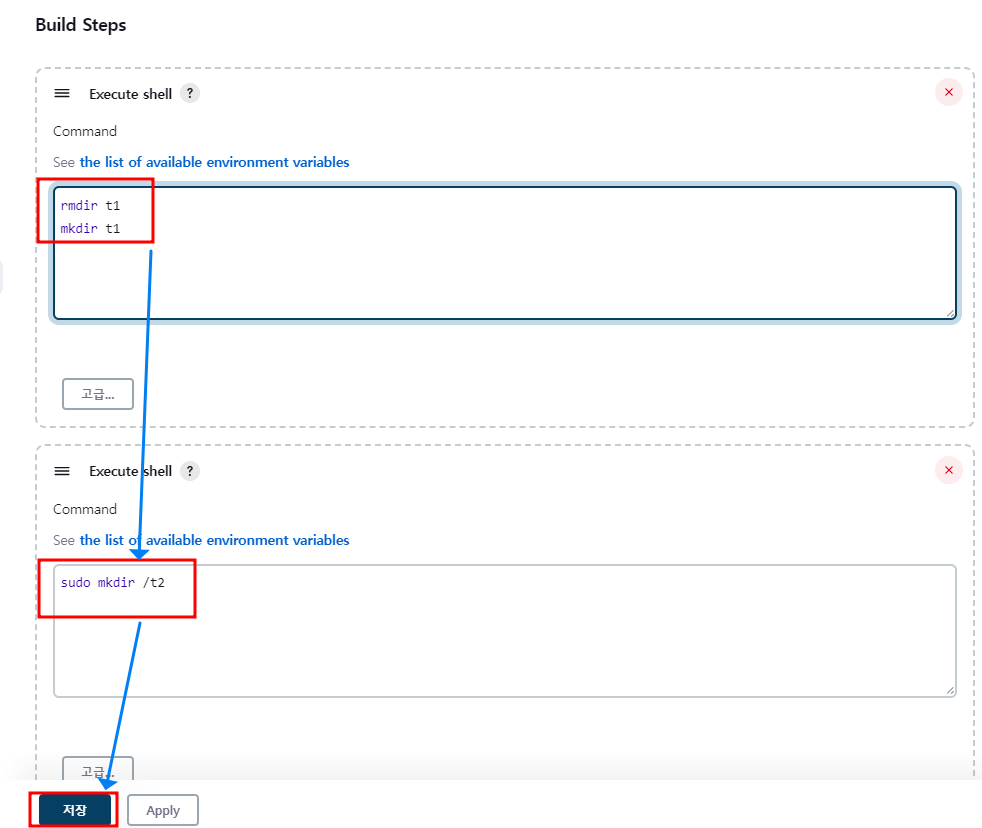This screenshot has width=982, height=828.
Task: Open help for the first Execute shell step
Action: click(x=190, y=93)
